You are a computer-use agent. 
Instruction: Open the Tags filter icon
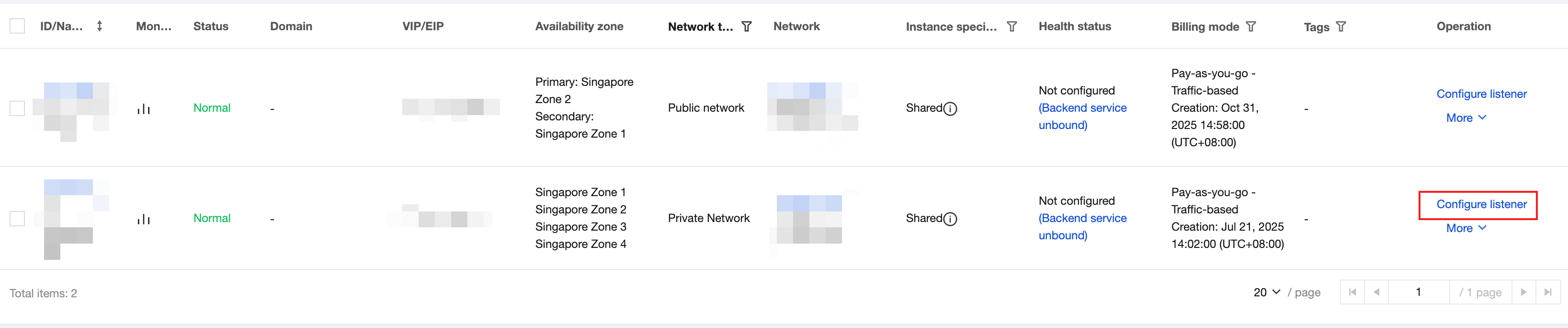click(1341, 27)
